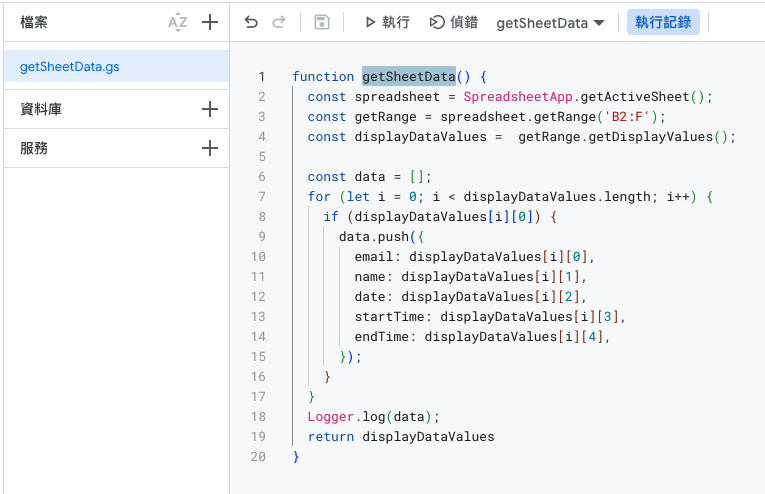Screen dimensions: 765x494
Task: Set a breakpoint at line number 8
Action: click(x=261, y=217)
